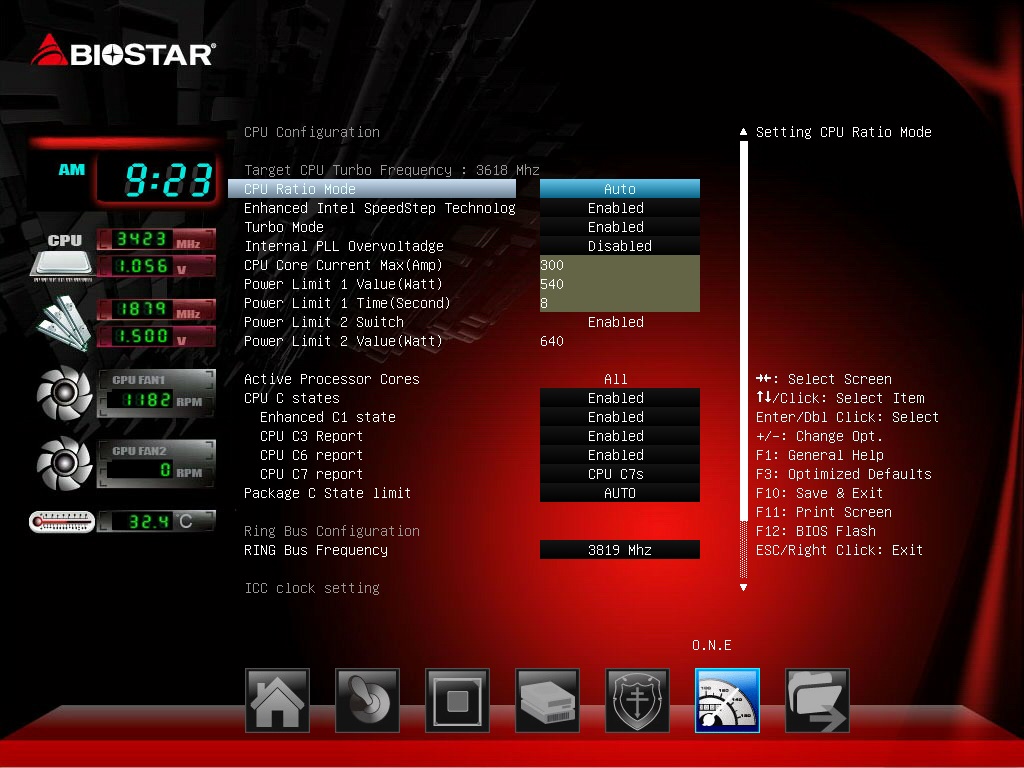Open the Boot drive icon tab
The width and height of the screenshot is (1024, 768).
click(547, 700)
